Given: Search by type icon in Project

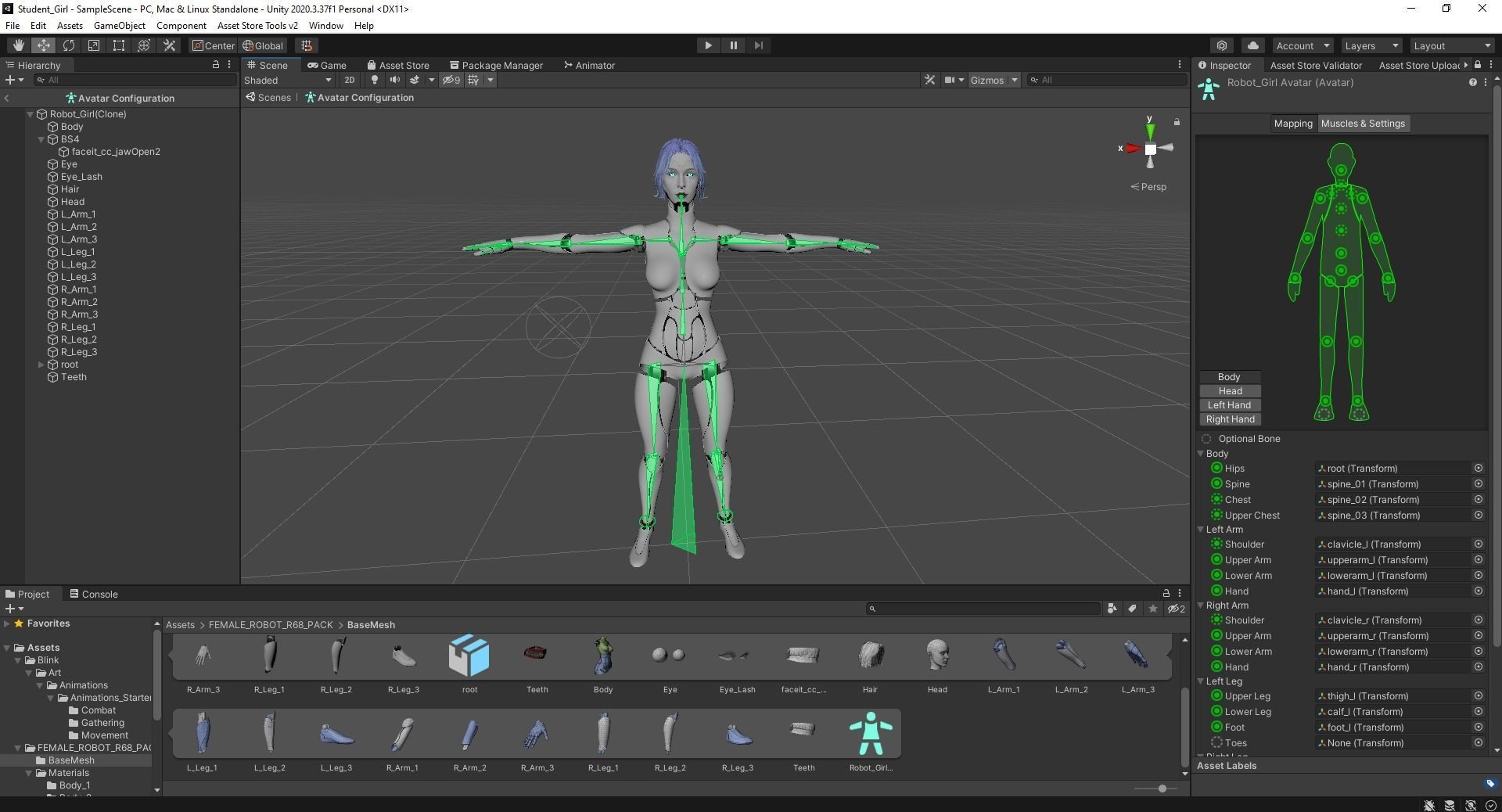Looking at the screenshot, I should tap(1112, 609).
